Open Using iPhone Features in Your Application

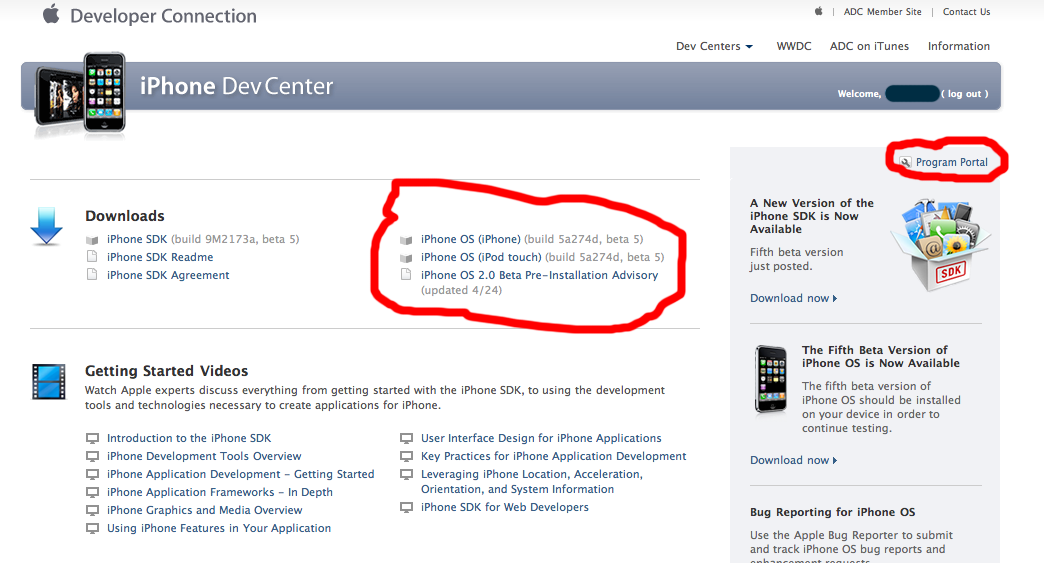tap(219, 528)
